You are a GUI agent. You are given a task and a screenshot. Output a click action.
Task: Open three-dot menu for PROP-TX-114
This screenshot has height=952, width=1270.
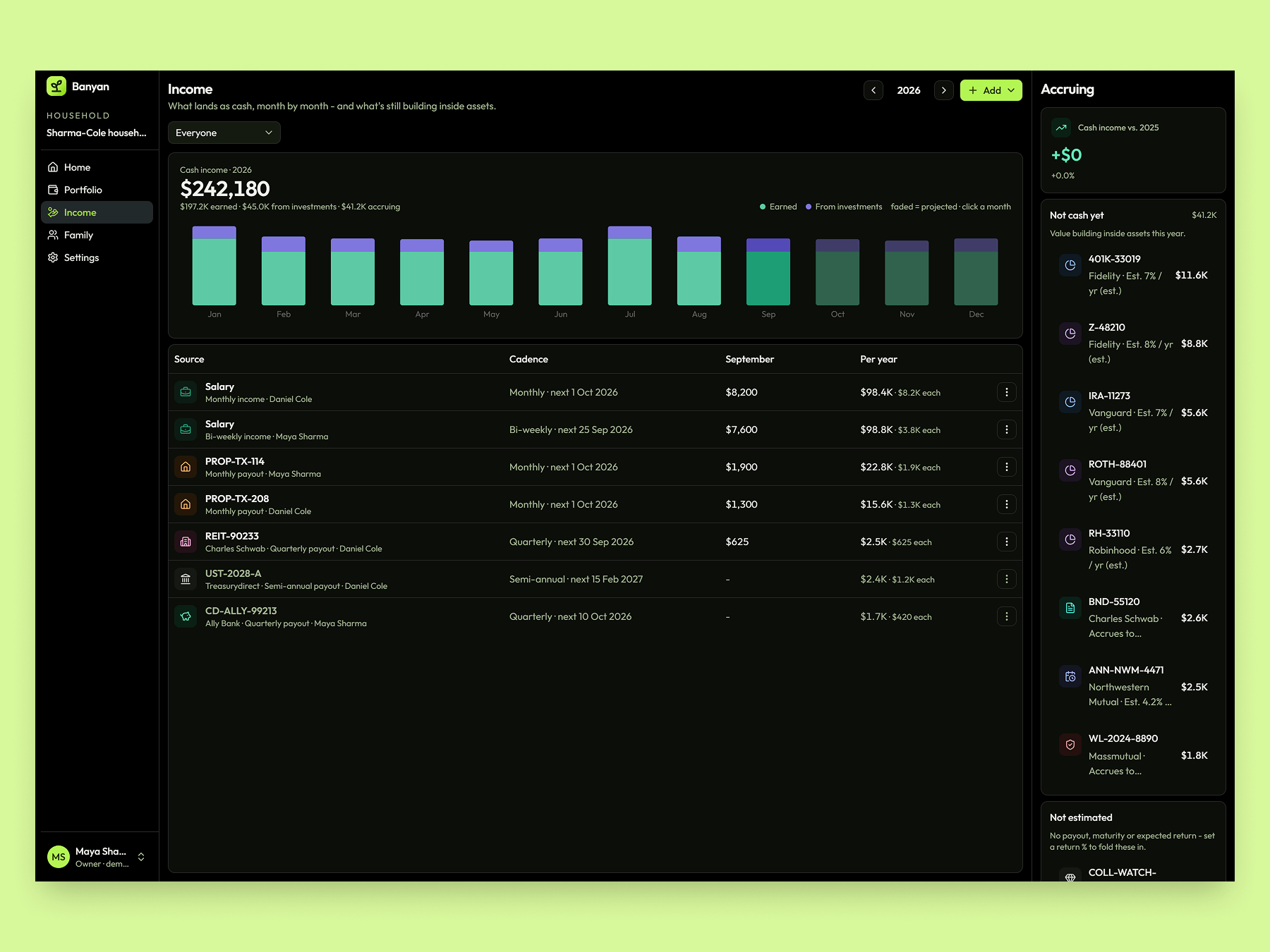tap(1007, 467)
